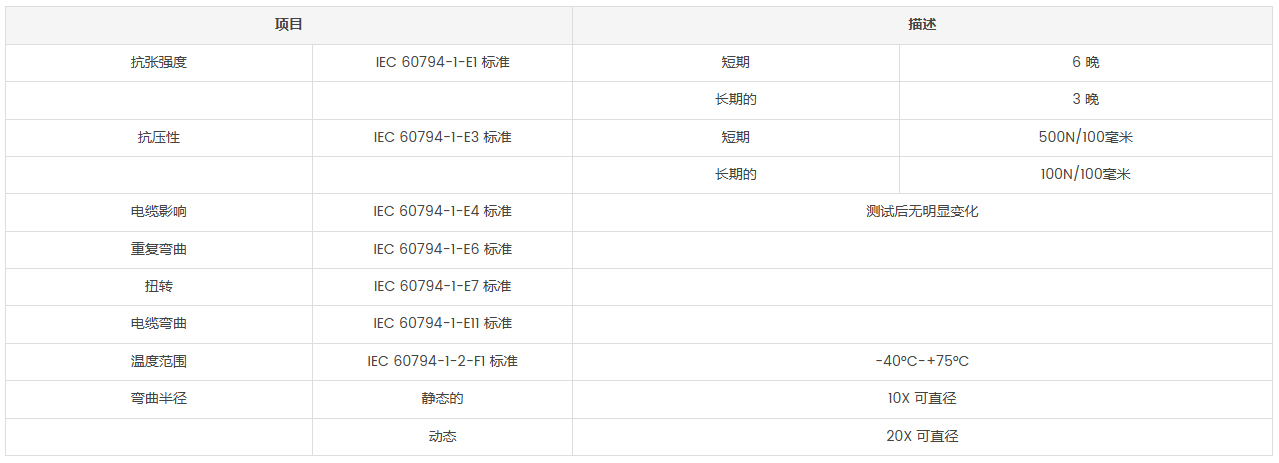
Task: Click the 弯曲半径 row label
Action: (158, 398)
